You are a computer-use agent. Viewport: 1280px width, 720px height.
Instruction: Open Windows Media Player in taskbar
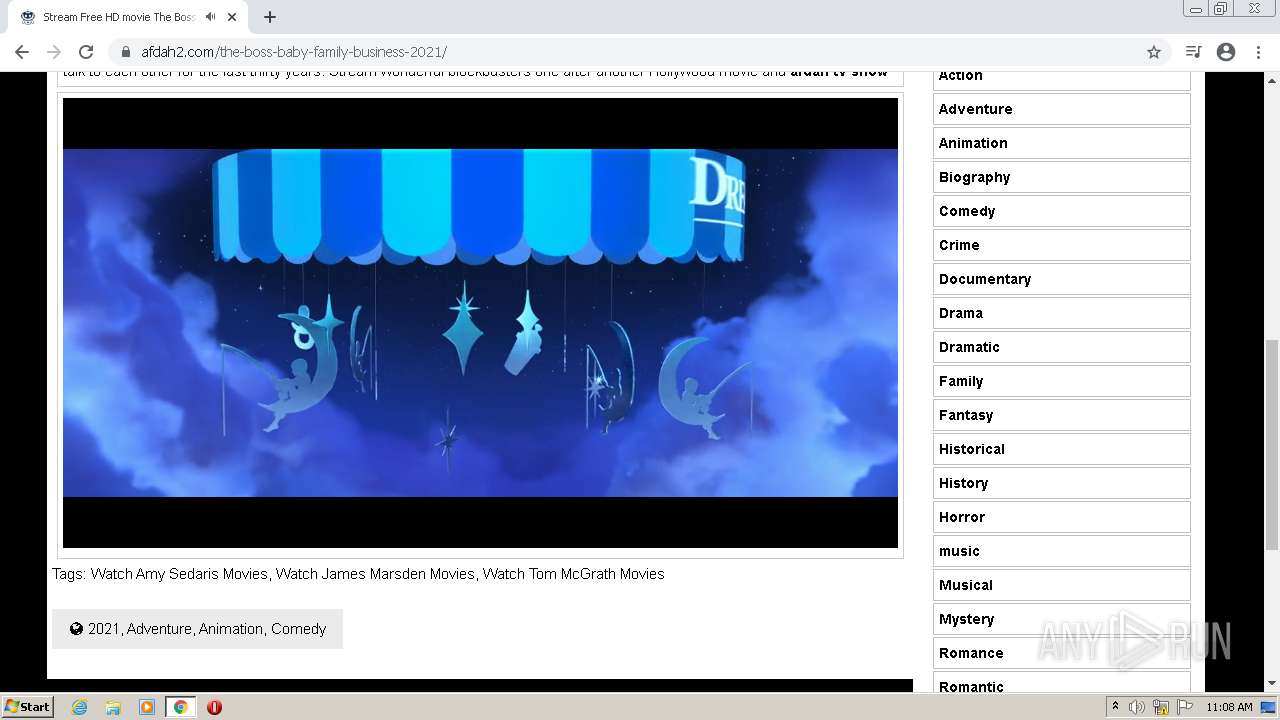click(147, 707)
